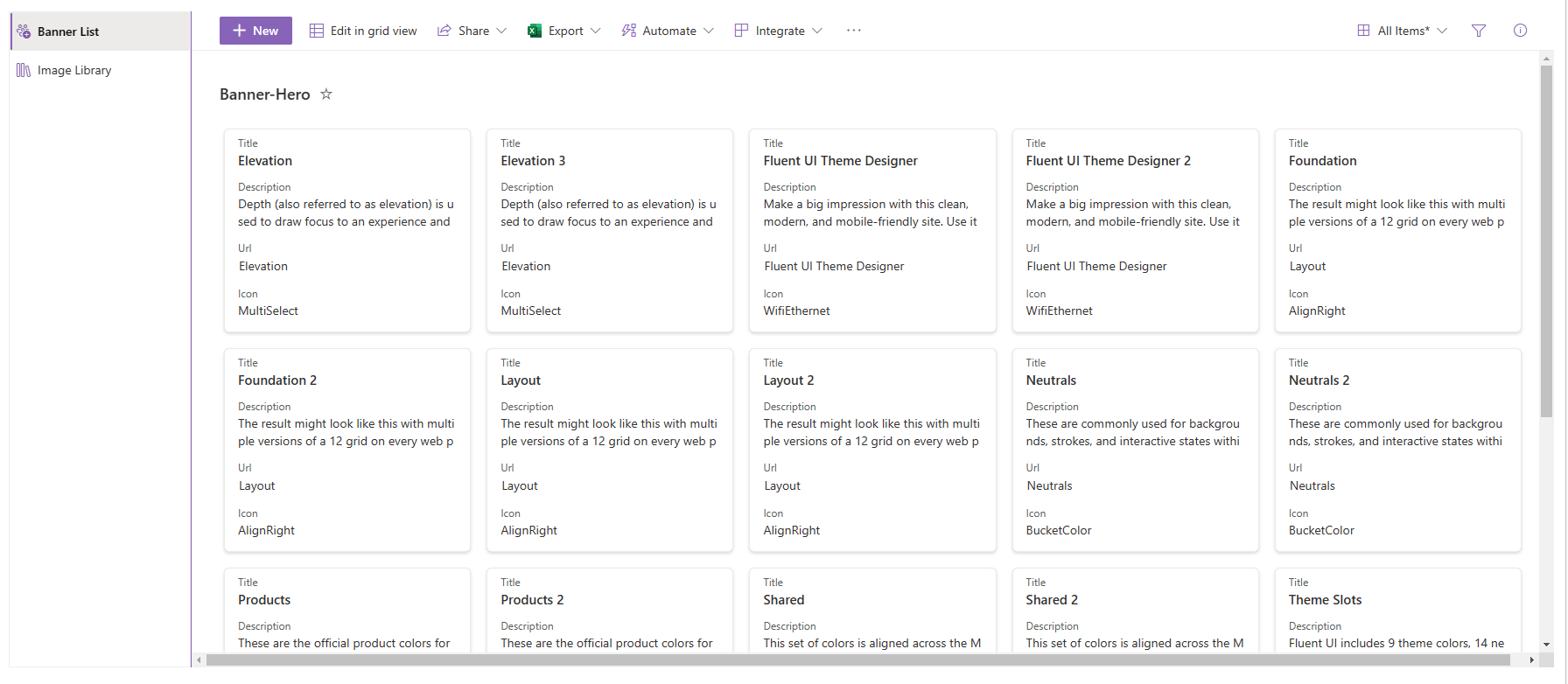Expand the Automate menu
Image resolution: width=1568 pixels, height=684 pixels.
coord(668,31)
